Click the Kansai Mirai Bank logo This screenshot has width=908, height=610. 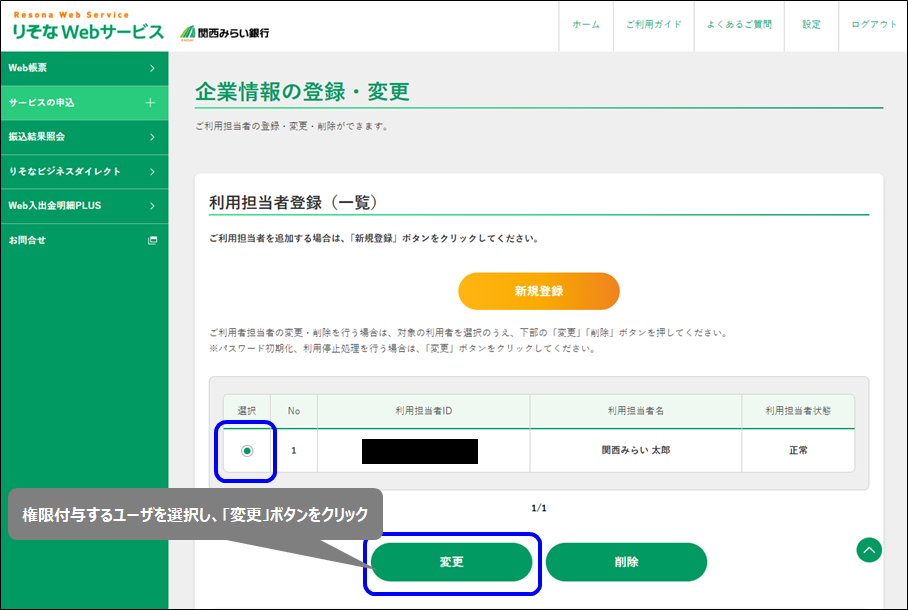click(x=225, y=32)
